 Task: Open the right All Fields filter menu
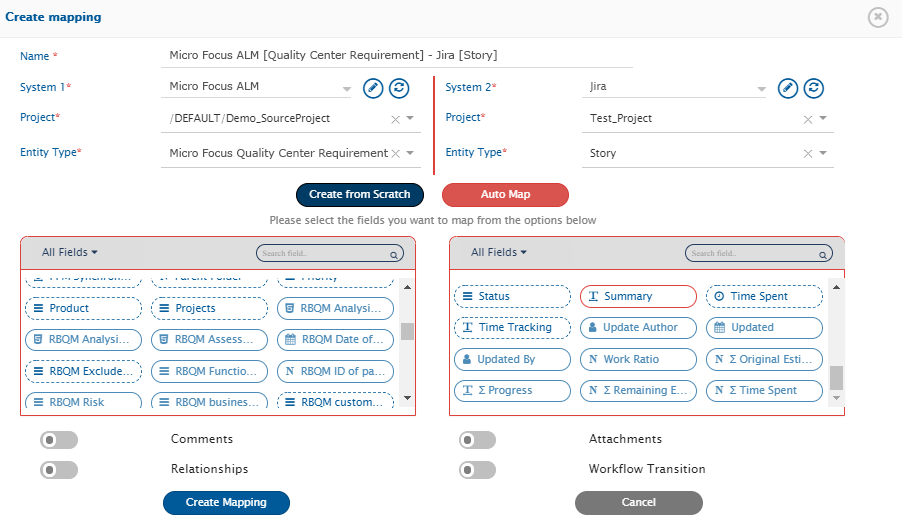point(499,253)
